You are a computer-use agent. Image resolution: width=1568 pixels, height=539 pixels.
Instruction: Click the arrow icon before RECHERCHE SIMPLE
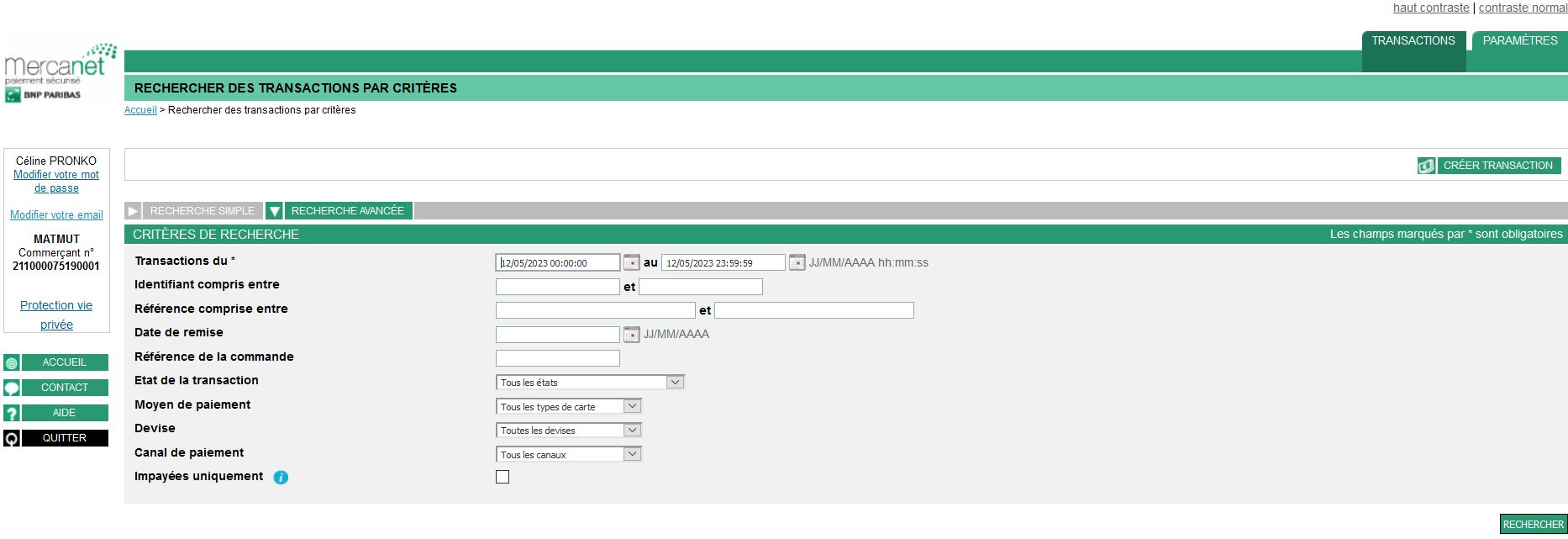pyautogui.click(x=133, y=211)
